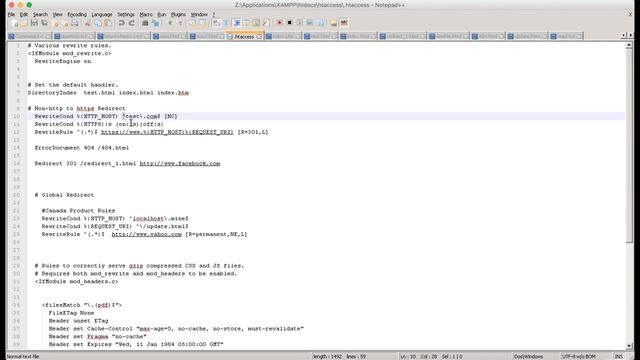640x360 pixels.
Task: Click the Save Recorded Macro icon
Action: (x=320, y=23)
